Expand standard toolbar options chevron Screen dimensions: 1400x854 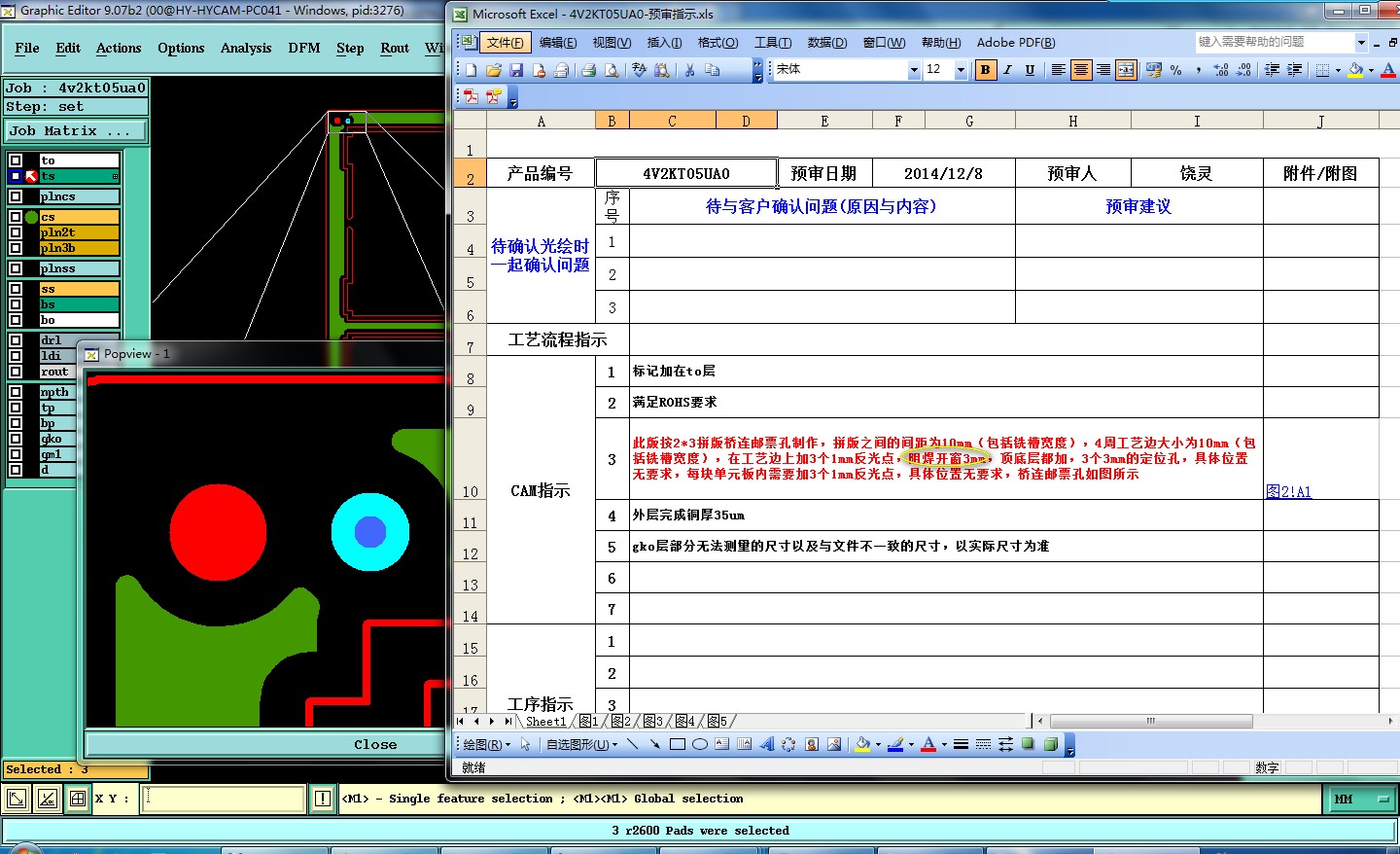pyautogui.click(x=757, y=70)
